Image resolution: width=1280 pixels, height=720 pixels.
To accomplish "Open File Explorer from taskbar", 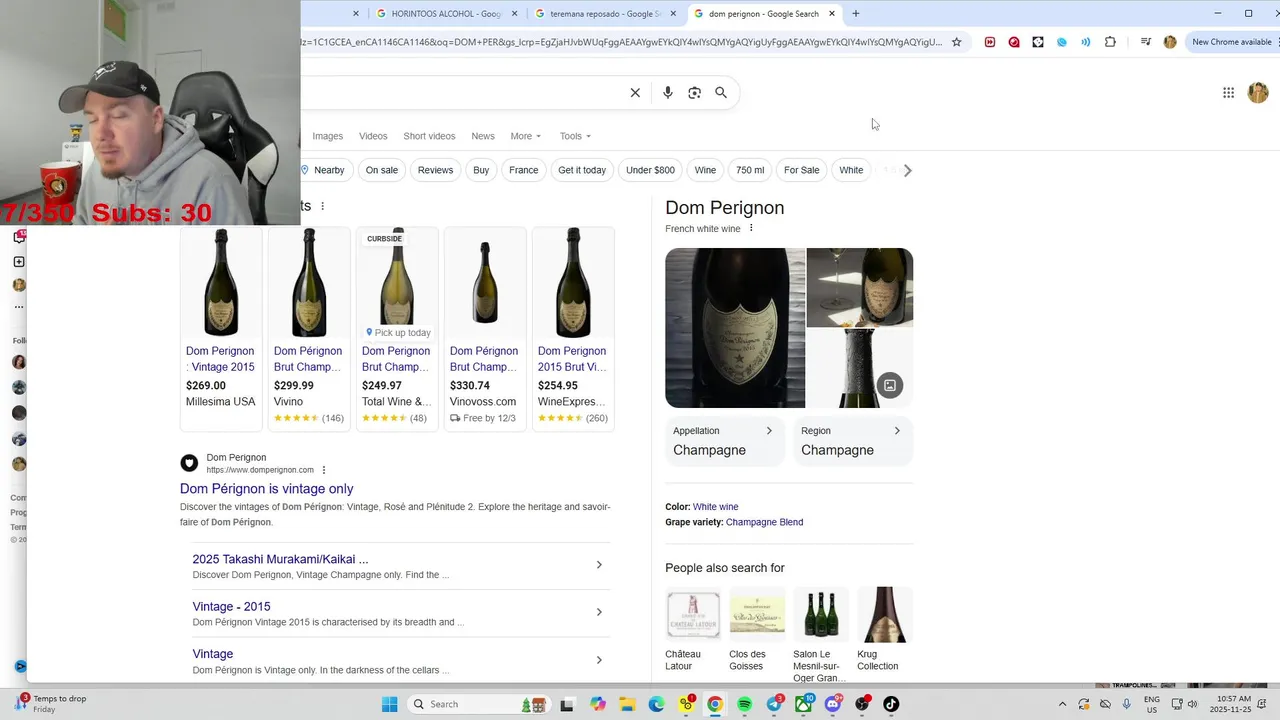I will [627, 704].
